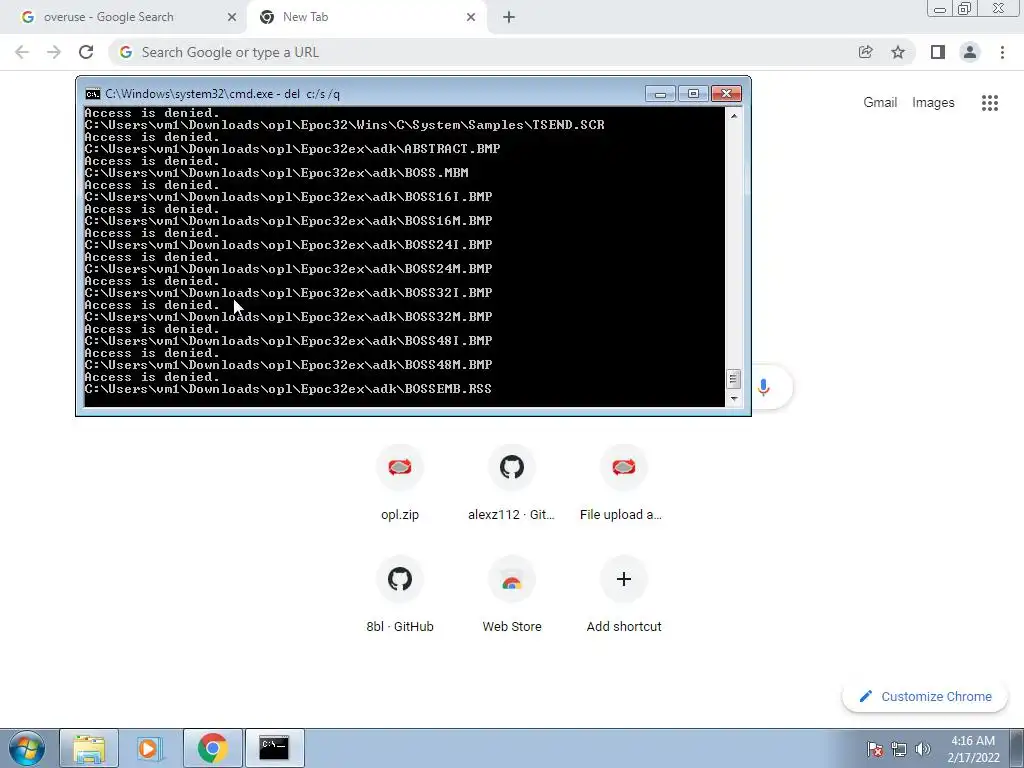The image size is (1024, 768).
Task: Open the Chrome three-dot menu
Action: 1002,52
